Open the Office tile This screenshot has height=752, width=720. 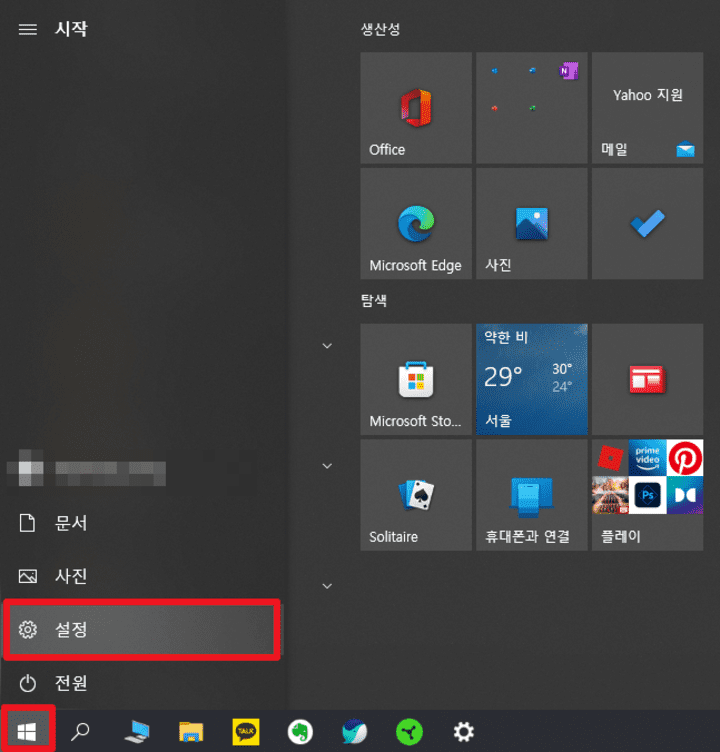pyautogui.click(x=416, y=108)
